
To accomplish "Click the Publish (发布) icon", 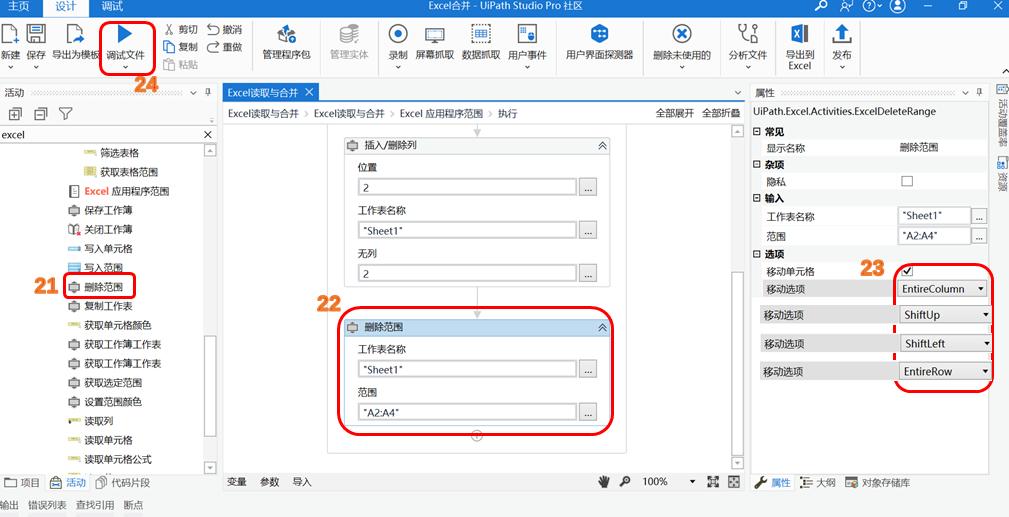I will point(842,34).
